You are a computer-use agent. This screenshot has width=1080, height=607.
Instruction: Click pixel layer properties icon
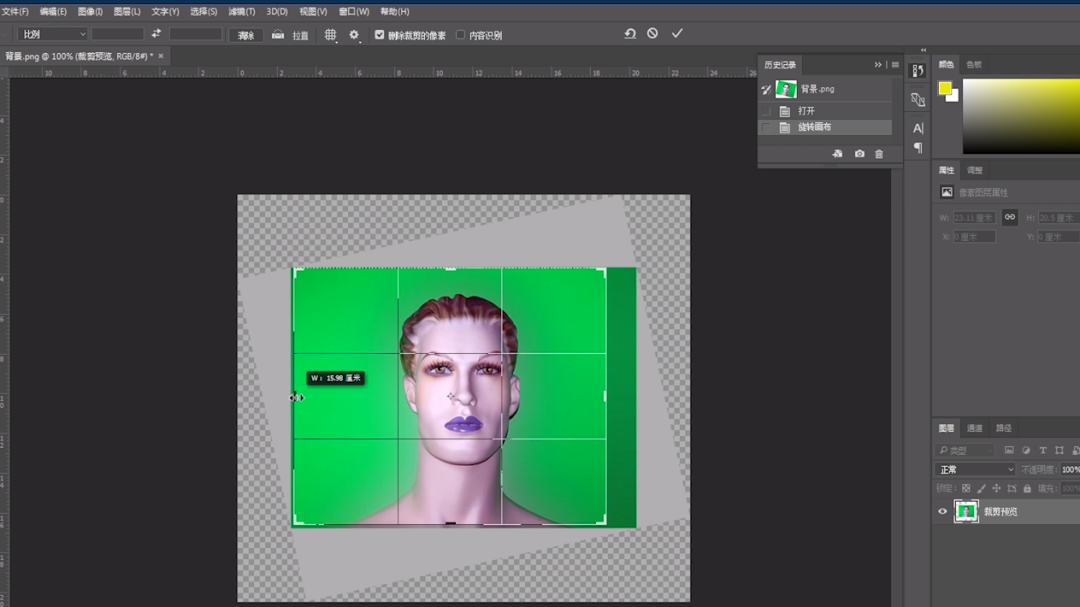947,192
